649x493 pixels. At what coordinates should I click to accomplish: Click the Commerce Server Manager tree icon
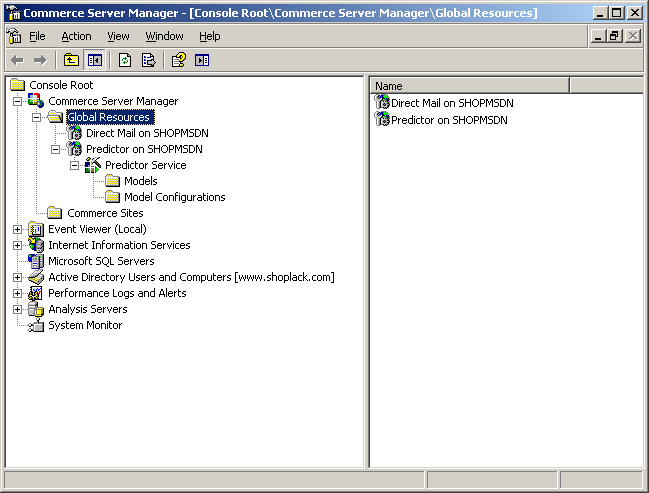36,101
